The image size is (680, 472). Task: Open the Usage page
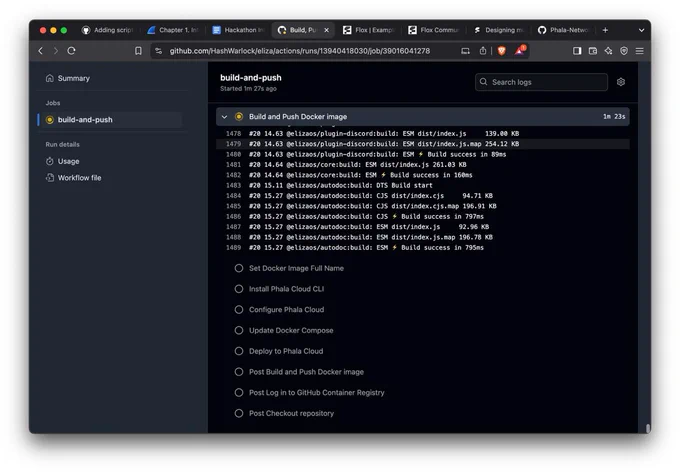pos(68,161)
